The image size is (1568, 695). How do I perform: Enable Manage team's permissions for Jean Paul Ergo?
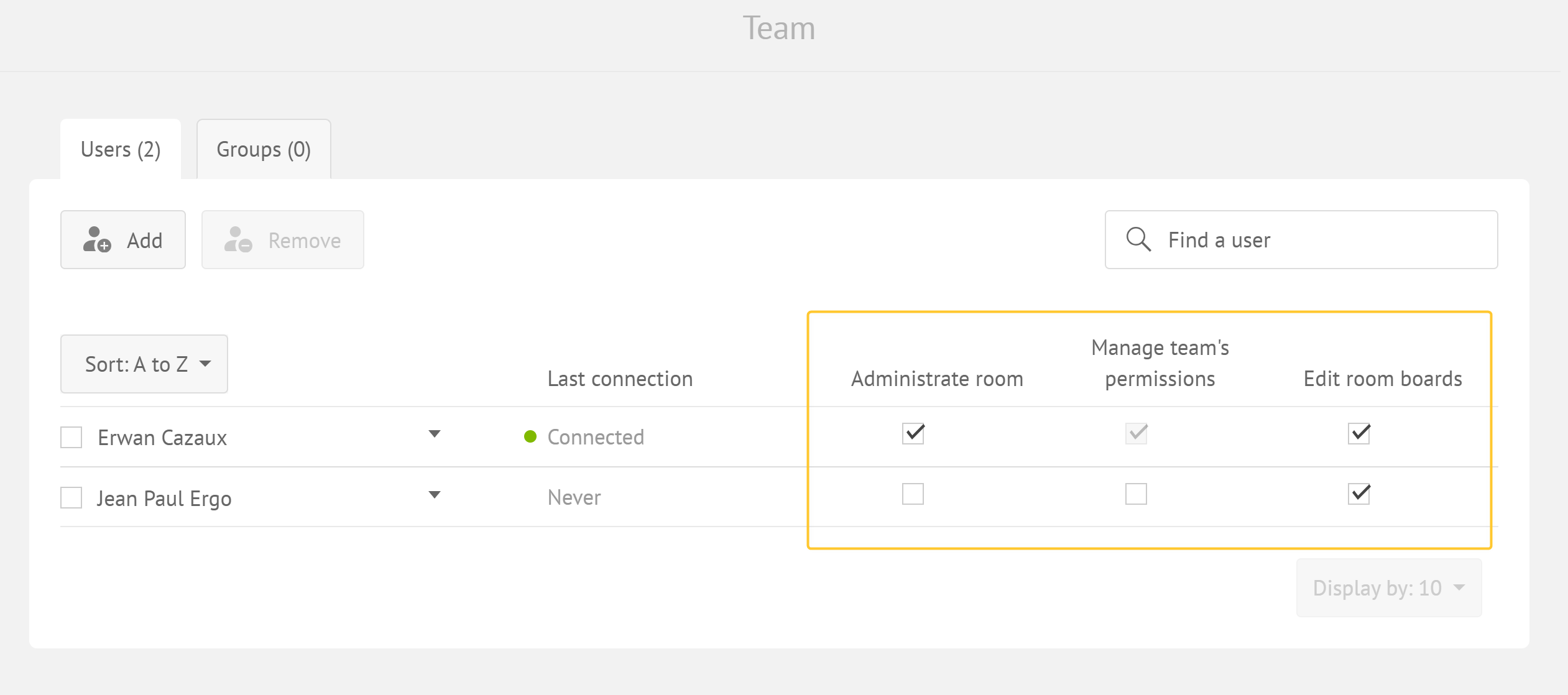tap(1136, 494)
